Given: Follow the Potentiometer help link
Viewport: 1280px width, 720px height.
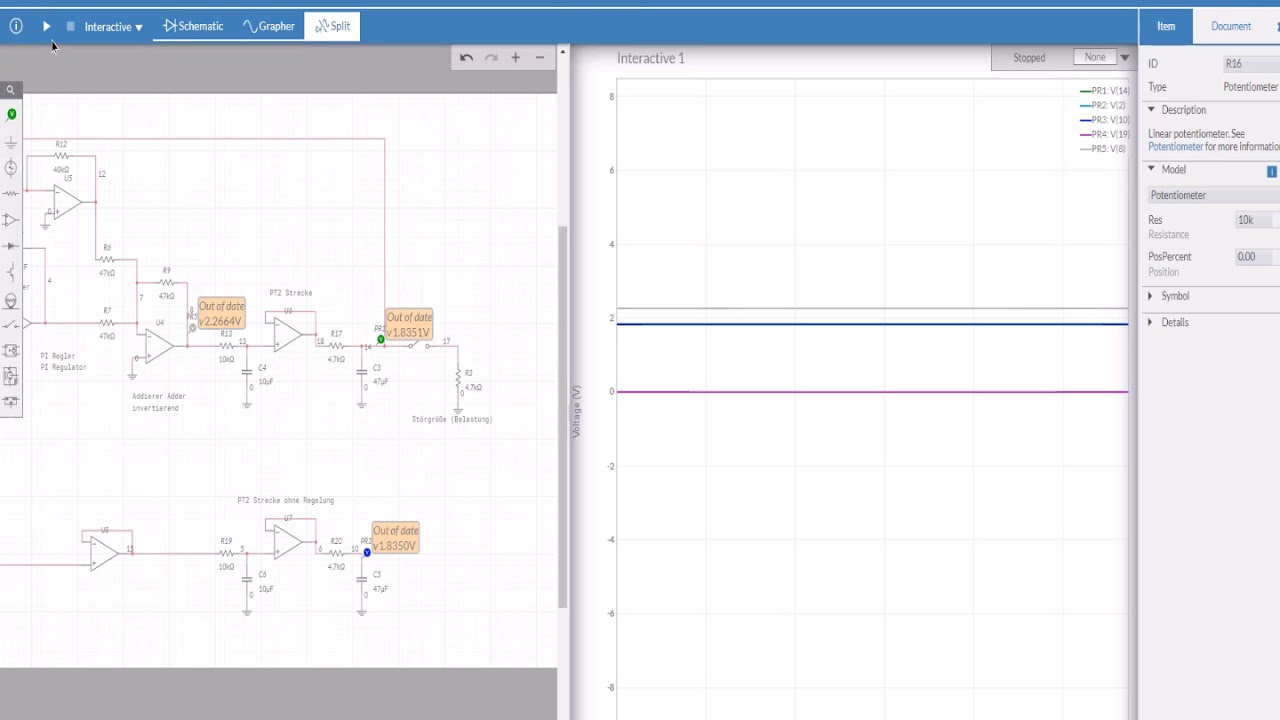Looking at the screenshot, I should pos(1175,147).
